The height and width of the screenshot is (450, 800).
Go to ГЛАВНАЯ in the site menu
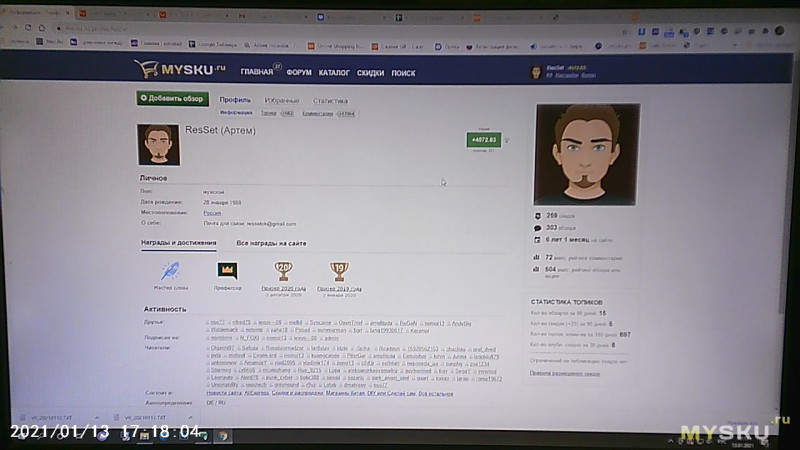257,72
